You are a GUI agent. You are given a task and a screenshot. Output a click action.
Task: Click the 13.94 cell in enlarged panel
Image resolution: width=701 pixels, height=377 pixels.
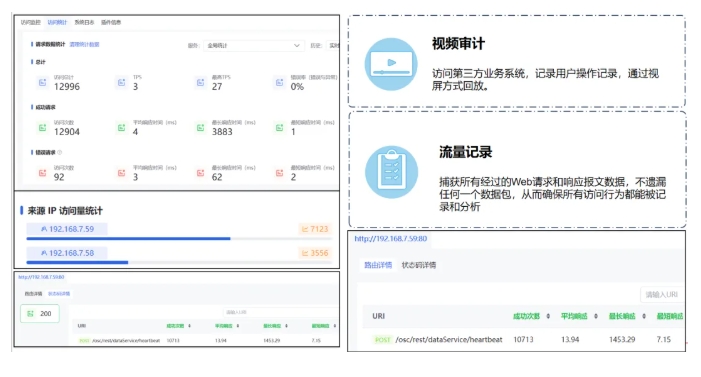point(570,340)
